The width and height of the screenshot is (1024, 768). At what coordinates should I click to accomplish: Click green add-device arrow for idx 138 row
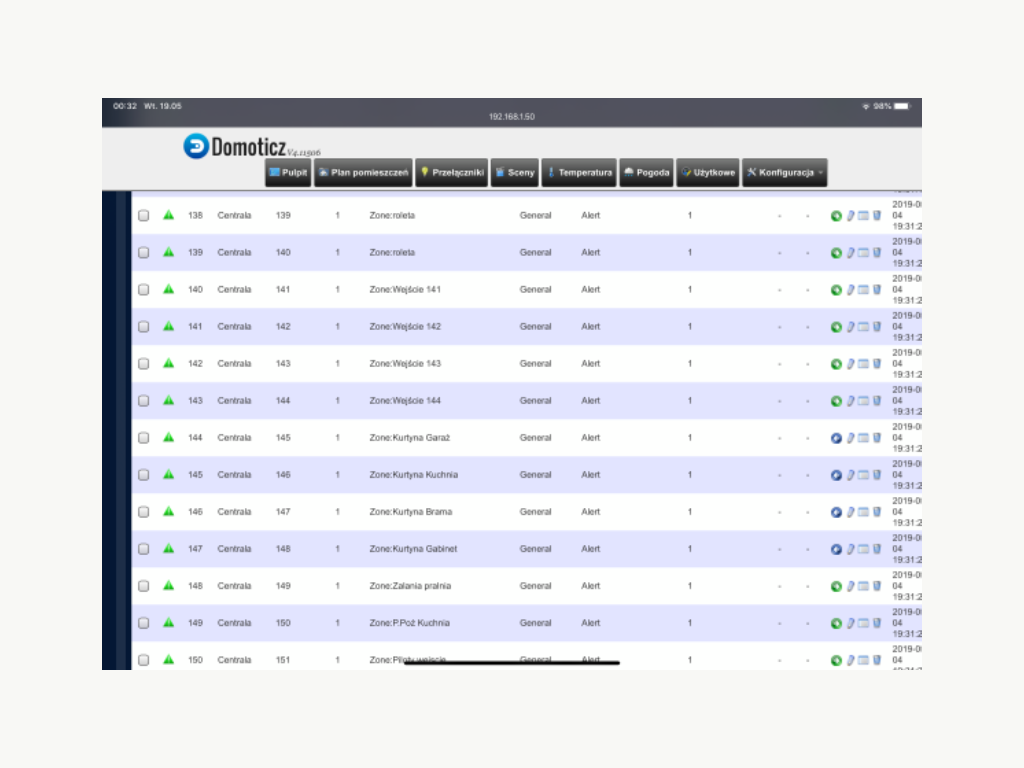tap(836, 216)
